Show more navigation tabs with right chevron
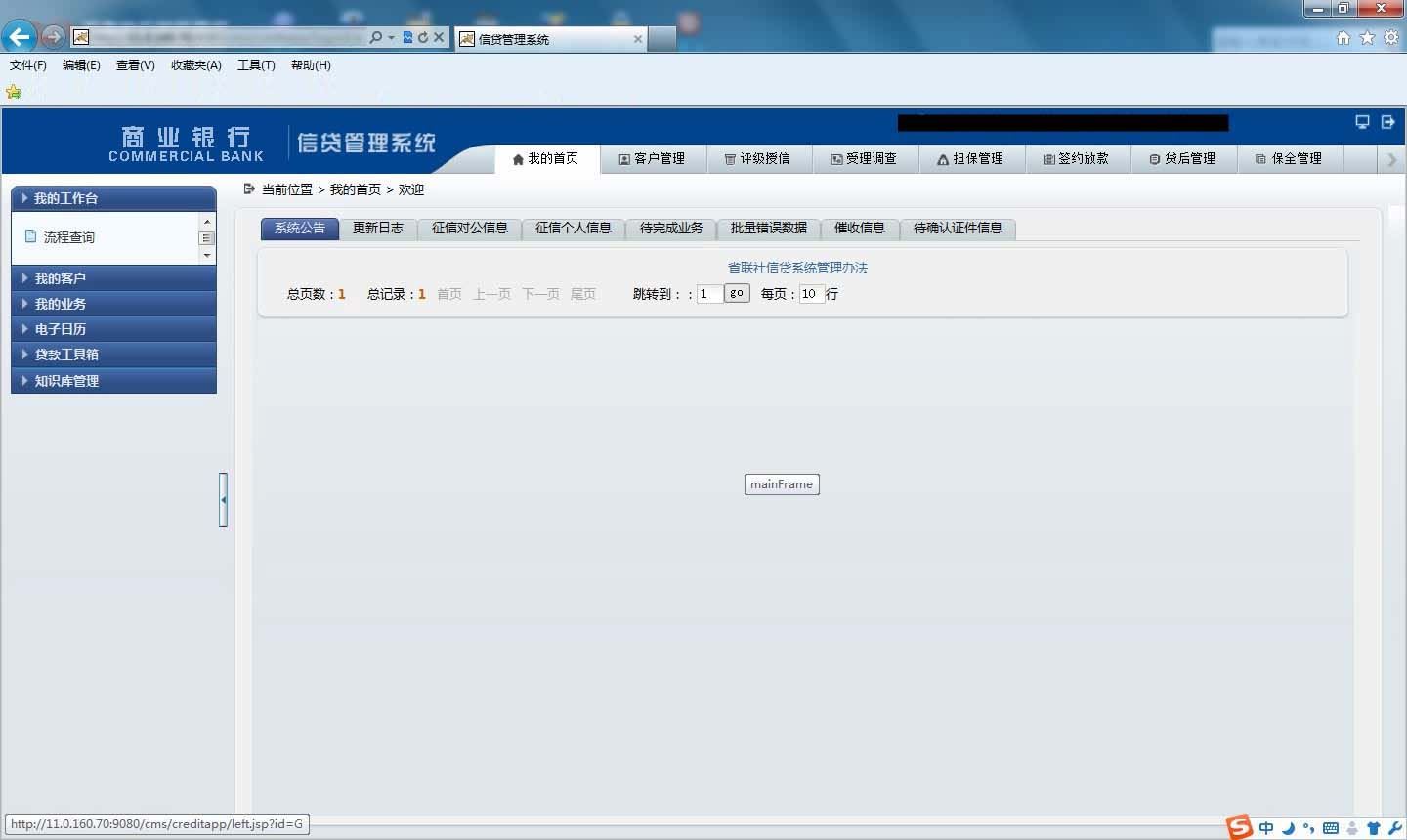 (x=1392, y=159)
